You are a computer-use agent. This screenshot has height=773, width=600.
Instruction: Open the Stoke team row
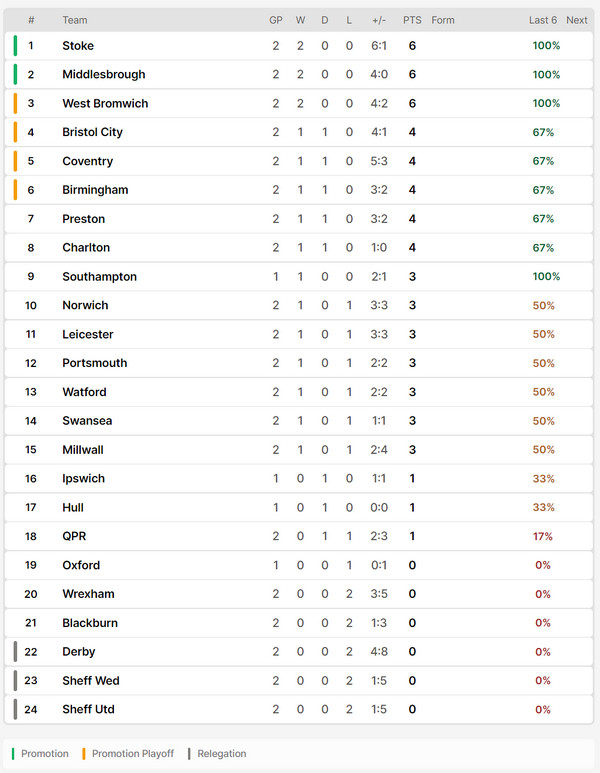point(299,46)
